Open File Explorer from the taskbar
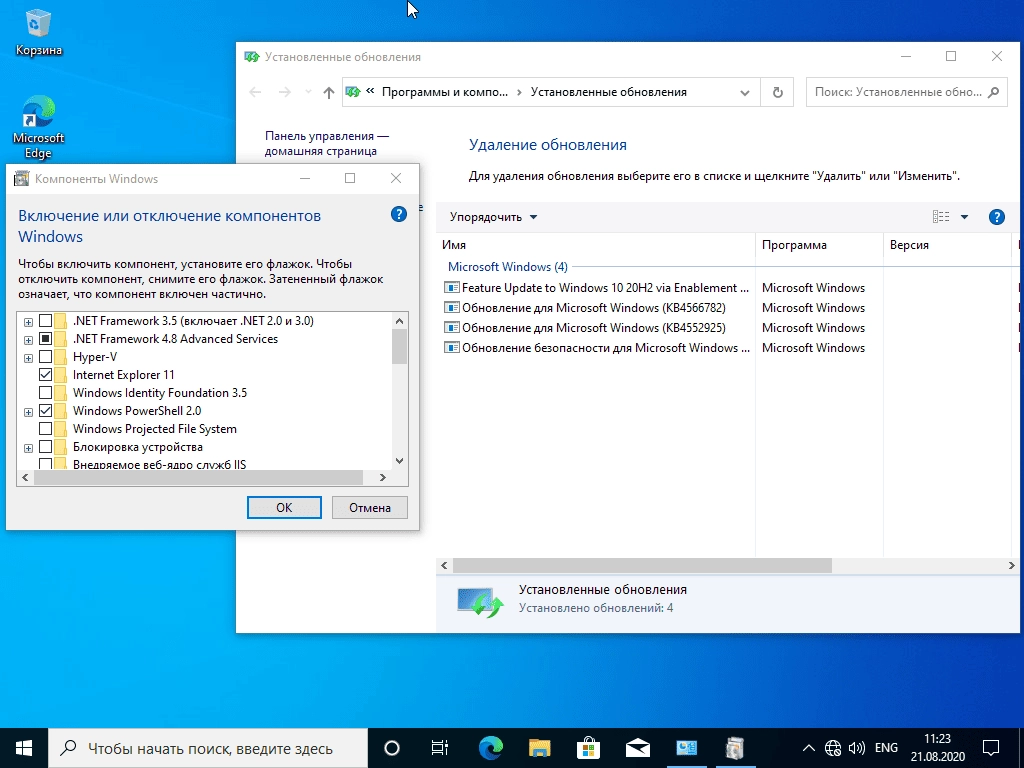The width and height of the screenshot is (1024, 768). tap(539, 748)
